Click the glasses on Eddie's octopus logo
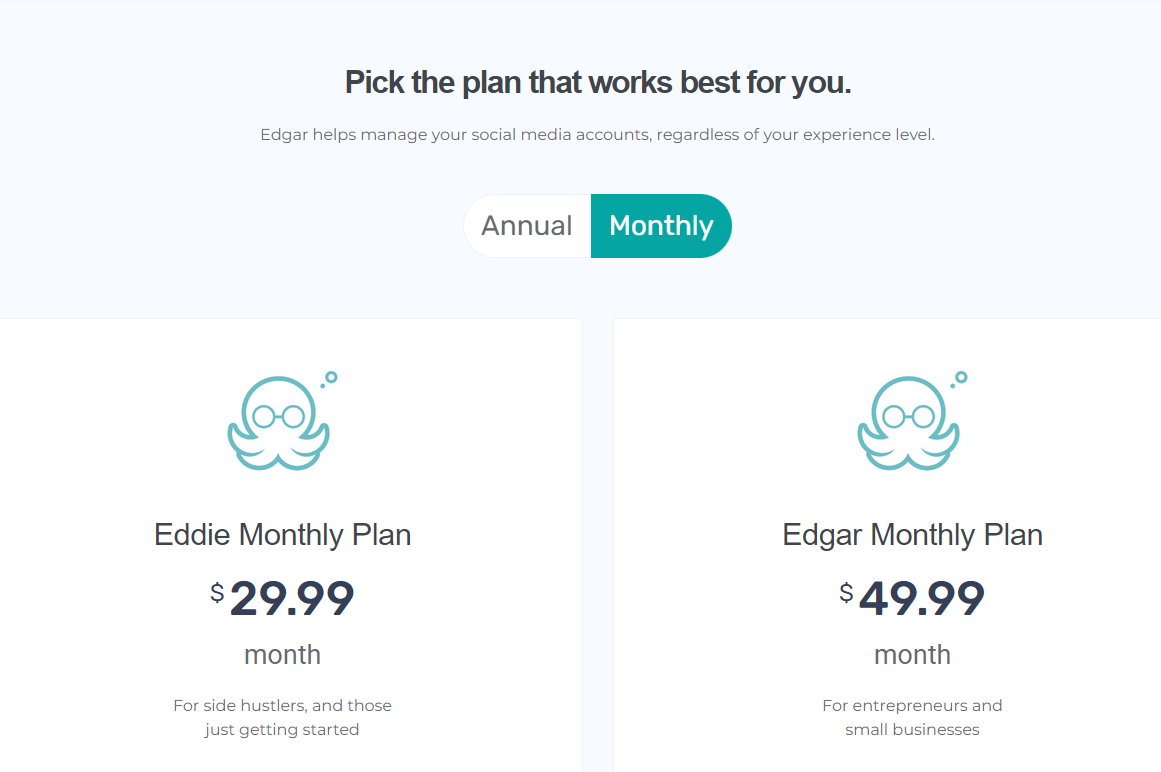Image resolution: width=1161 pixels, height=772 pixels. pyautogui.click(x=278, y=417)
